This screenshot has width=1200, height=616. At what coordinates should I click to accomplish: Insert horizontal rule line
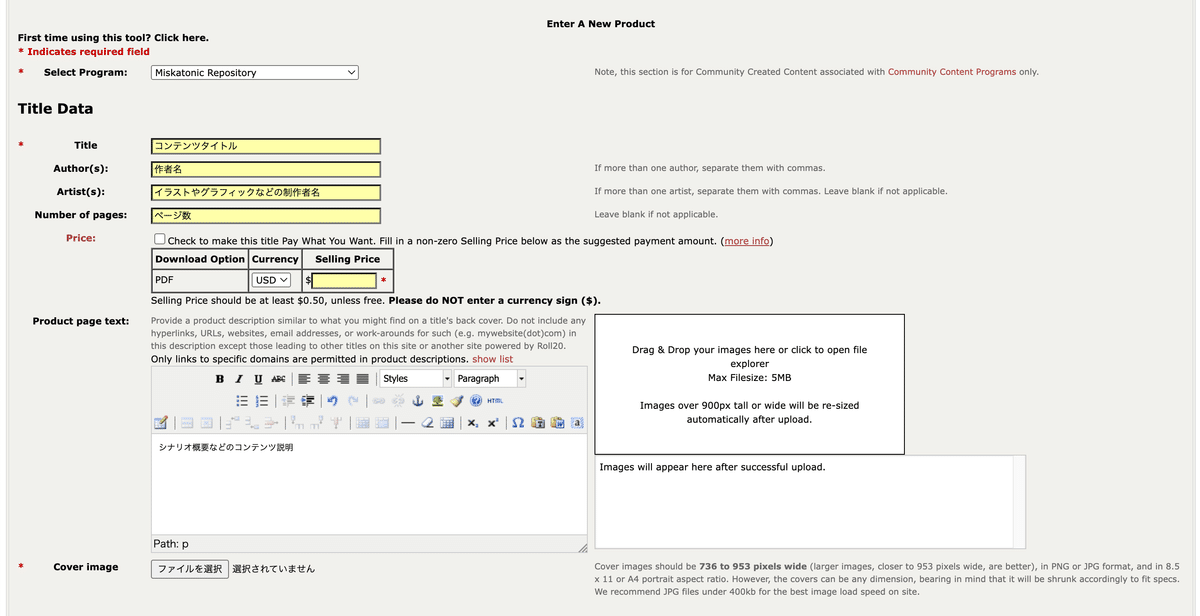[x=408, y=423]
